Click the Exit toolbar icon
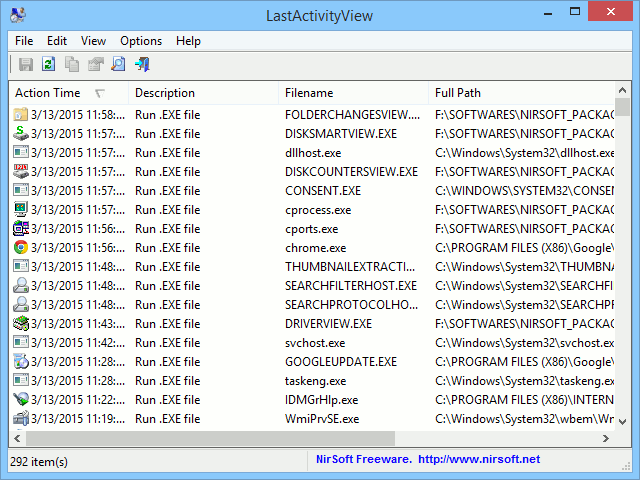The width and height of the screenshot is (640, 480). [x=142, y=64]
